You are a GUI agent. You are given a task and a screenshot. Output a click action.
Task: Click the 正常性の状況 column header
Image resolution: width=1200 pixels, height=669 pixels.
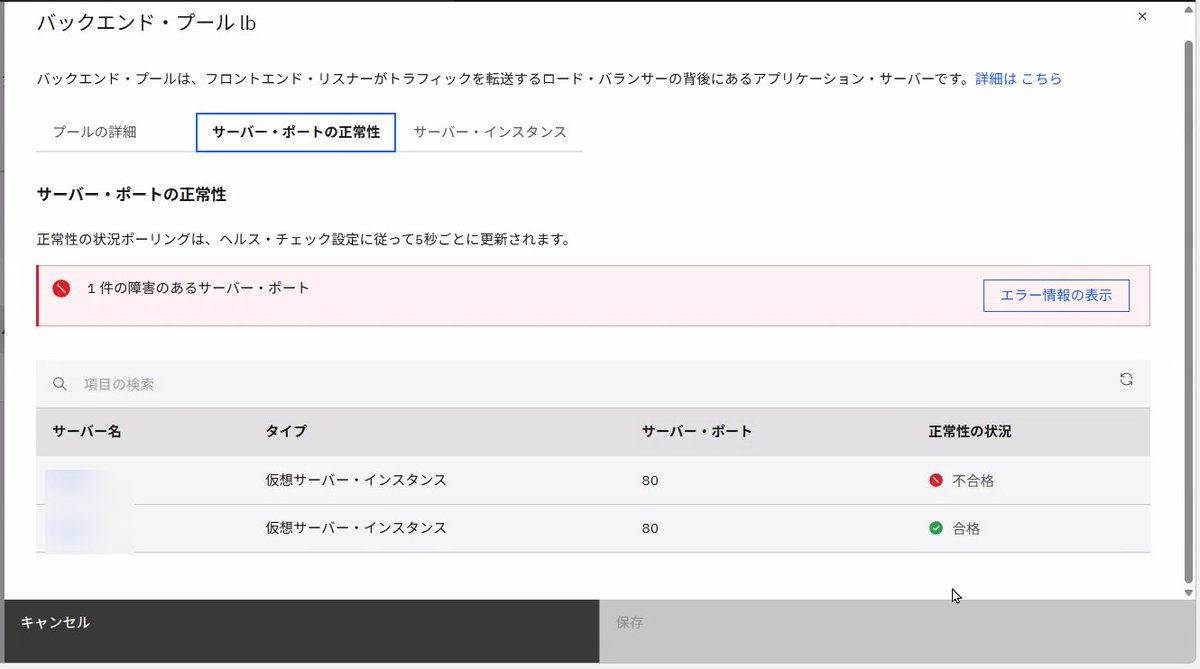click(970, 432)
